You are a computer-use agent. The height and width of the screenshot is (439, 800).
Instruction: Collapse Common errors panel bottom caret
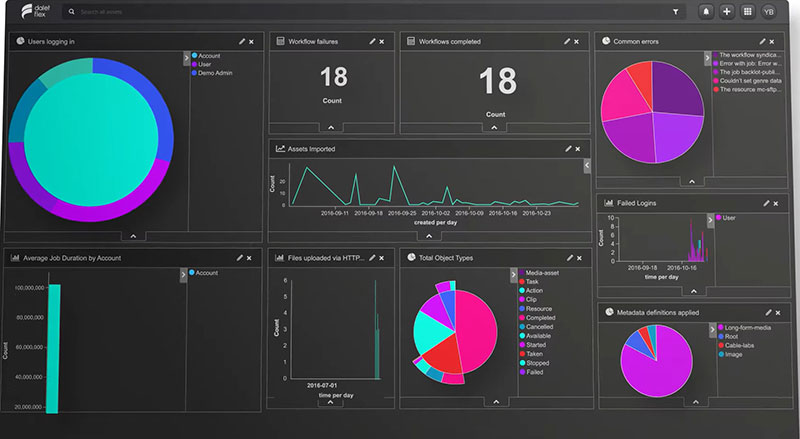click(x=692, y=182)
